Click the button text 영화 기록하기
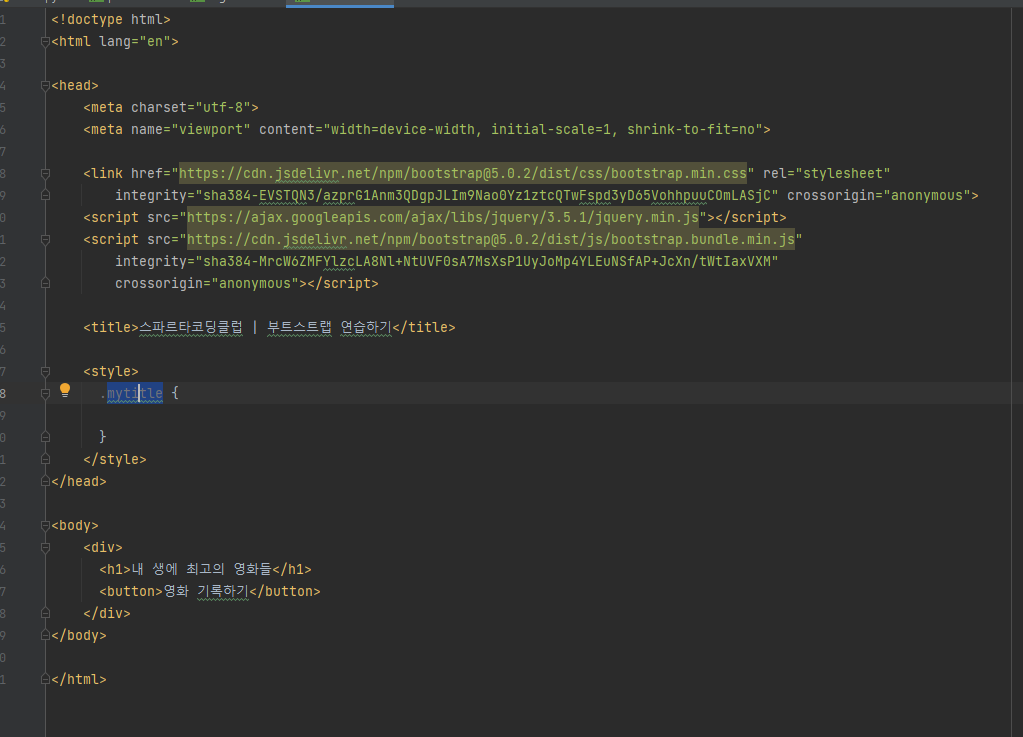Image resolution: width=1023 pixels, height=737 pixels. (206, 592)
